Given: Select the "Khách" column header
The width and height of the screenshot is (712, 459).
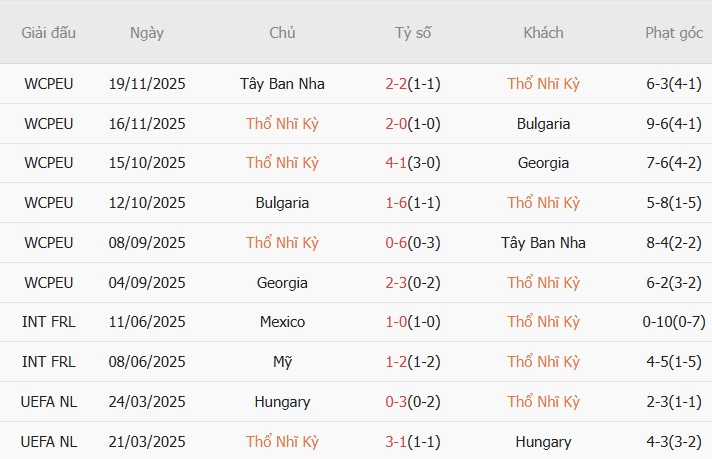Looking at the screenshot, I should tap(543, 32).
